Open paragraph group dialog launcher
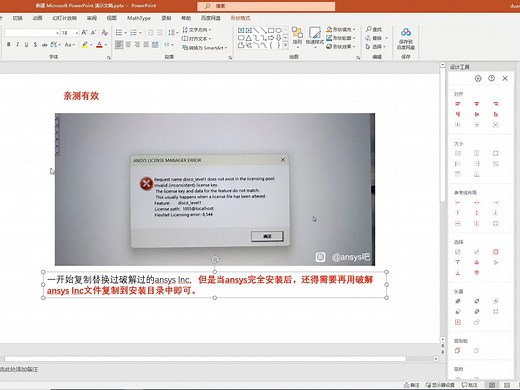This screenshot has height=390, width=520. pos(230,58)
